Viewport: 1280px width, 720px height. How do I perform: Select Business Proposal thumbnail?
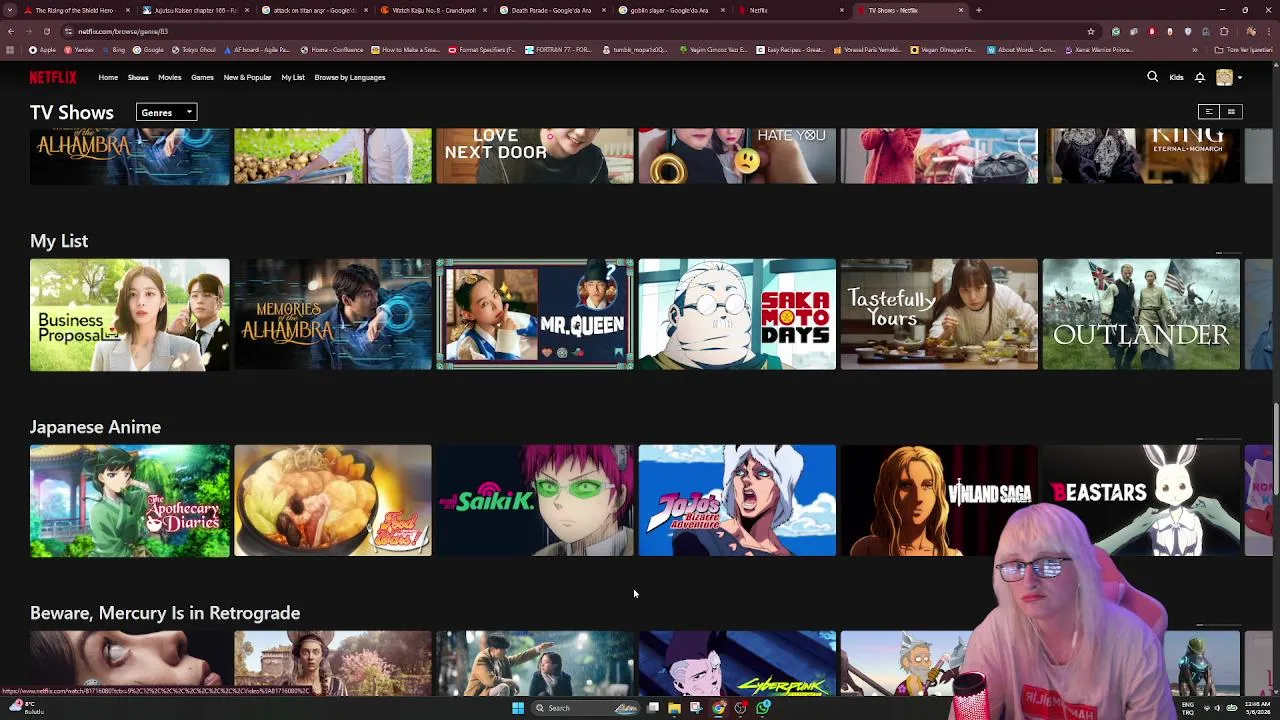[130, 315]
